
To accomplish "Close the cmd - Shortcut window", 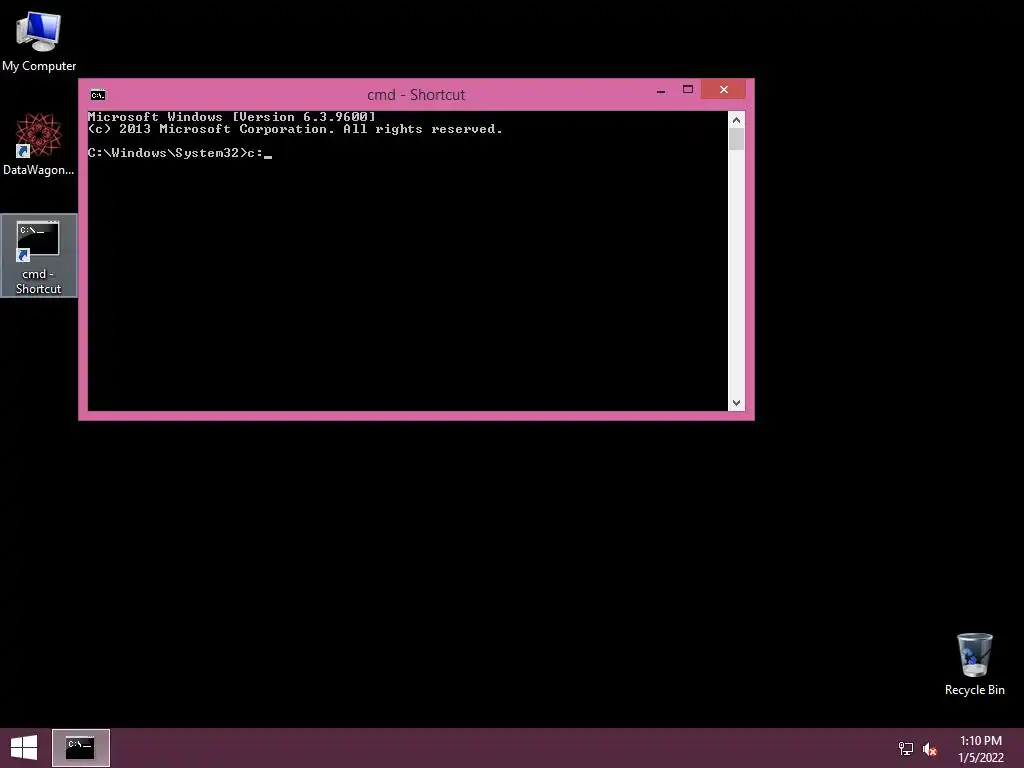I will pos(724,89).
